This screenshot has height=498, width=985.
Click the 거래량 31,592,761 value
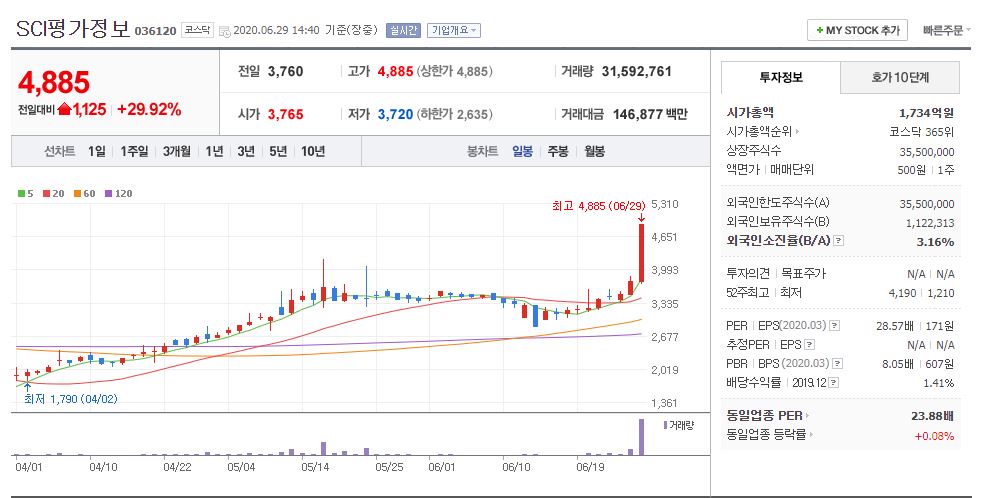coord(636,72)
